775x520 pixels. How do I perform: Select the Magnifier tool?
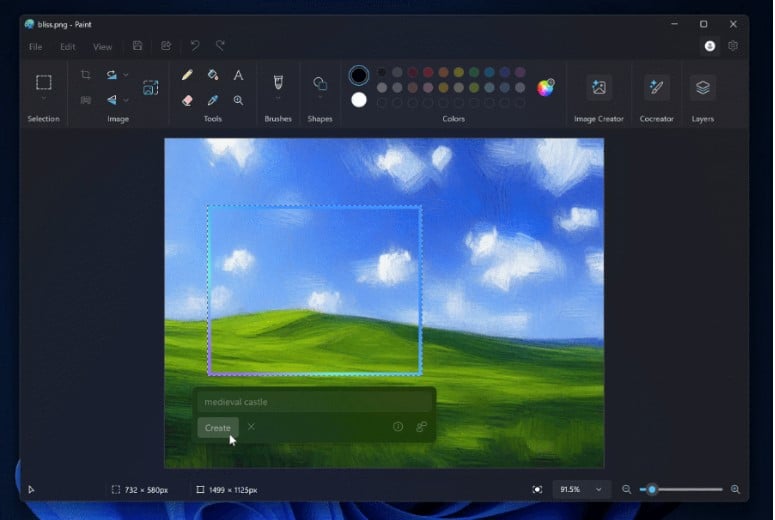[x=238, y=100]
